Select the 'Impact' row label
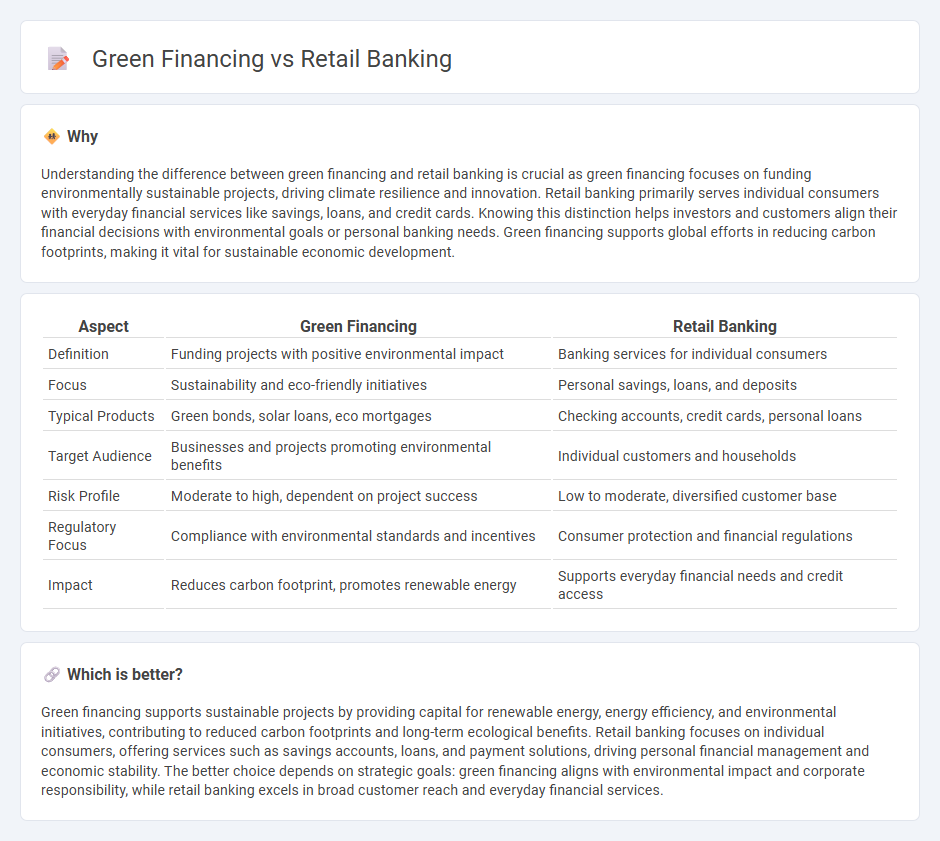Screen dimensions: 940x841 (70, 585)
